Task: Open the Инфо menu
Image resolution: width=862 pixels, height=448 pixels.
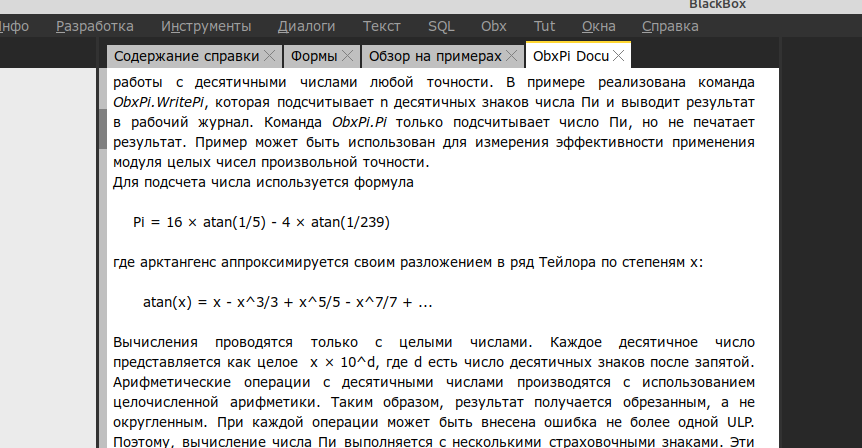Action: (14, 25)
